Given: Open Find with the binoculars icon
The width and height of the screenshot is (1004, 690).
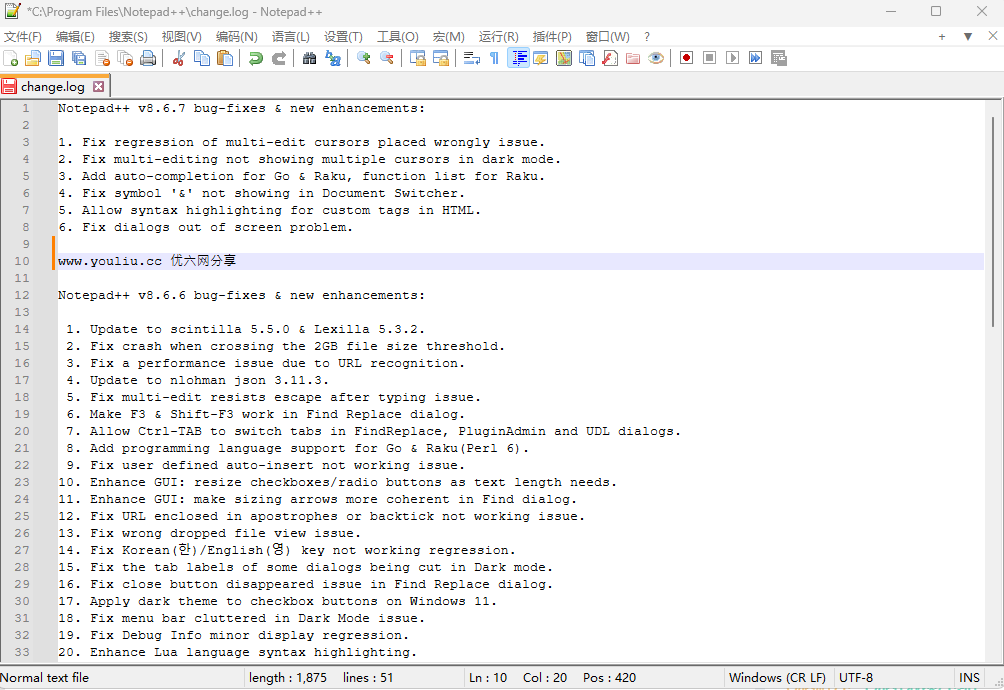Looking at the screenshot, I should click(309, 58).
